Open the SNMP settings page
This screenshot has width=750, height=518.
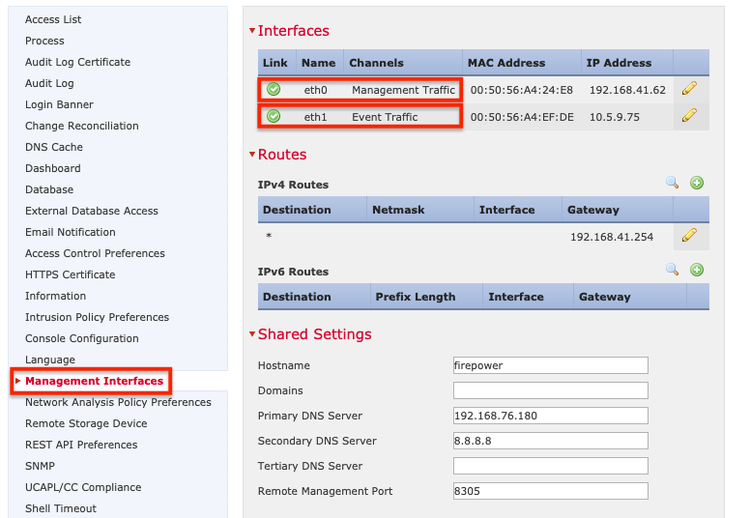tap(40, 466)
